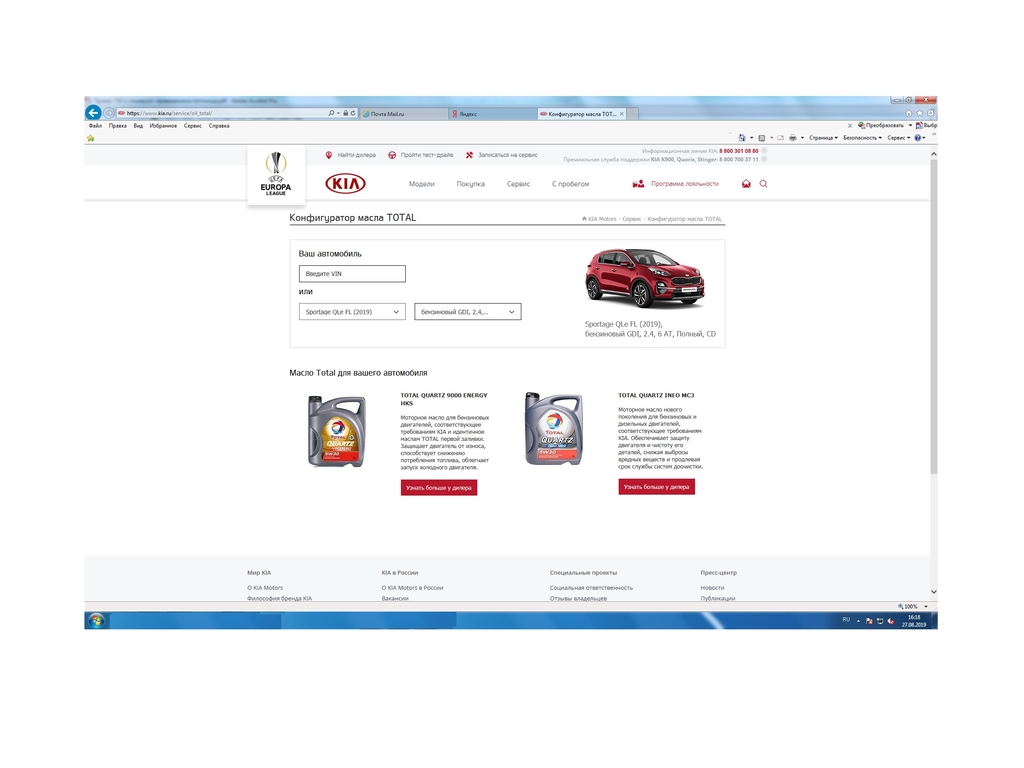Expand the Сервис command bar dropdown
The height and width of the screenshot is (768, 1024).
tap(899, 138)
